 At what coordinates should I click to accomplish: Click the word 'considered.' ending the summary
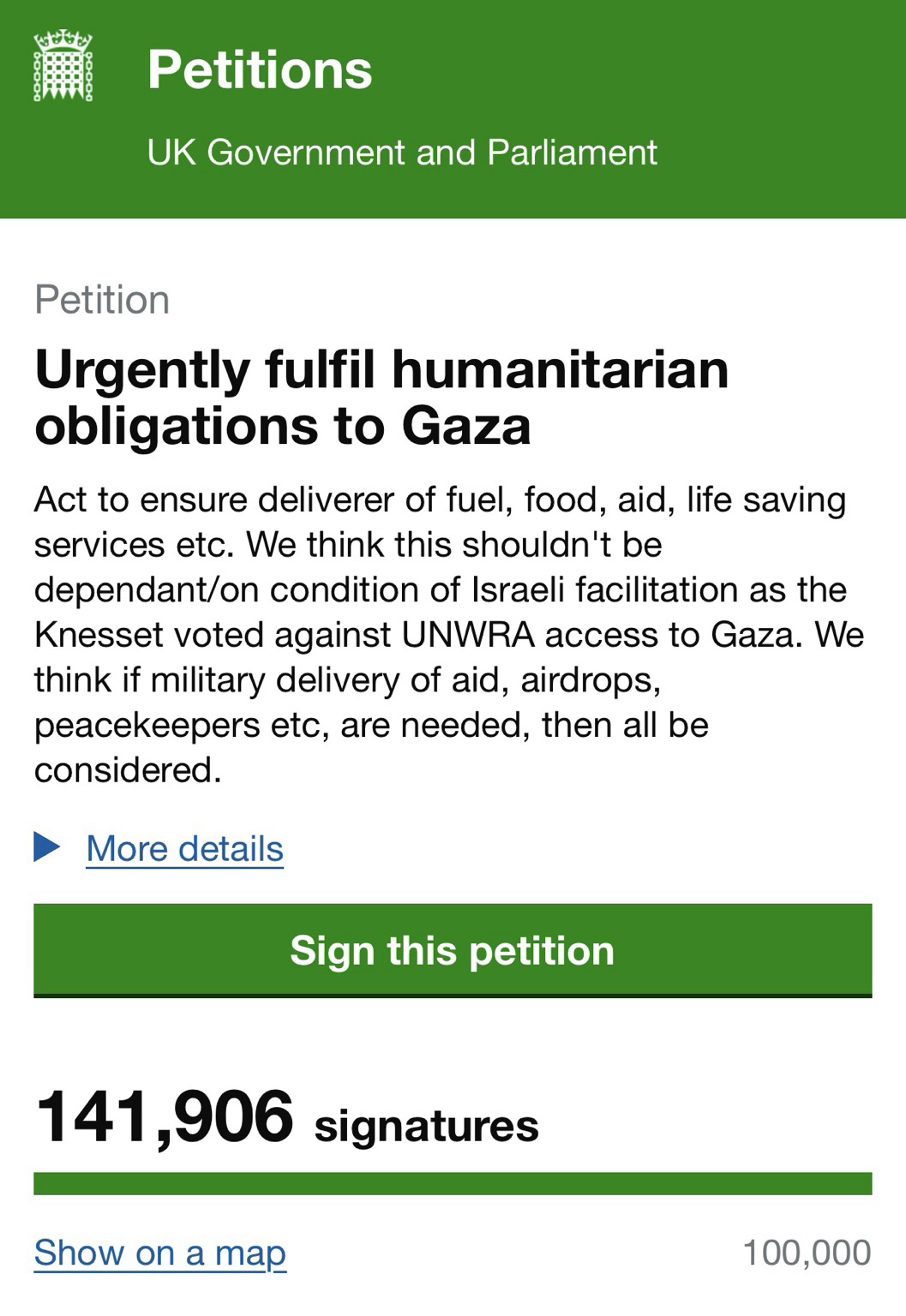128,770
